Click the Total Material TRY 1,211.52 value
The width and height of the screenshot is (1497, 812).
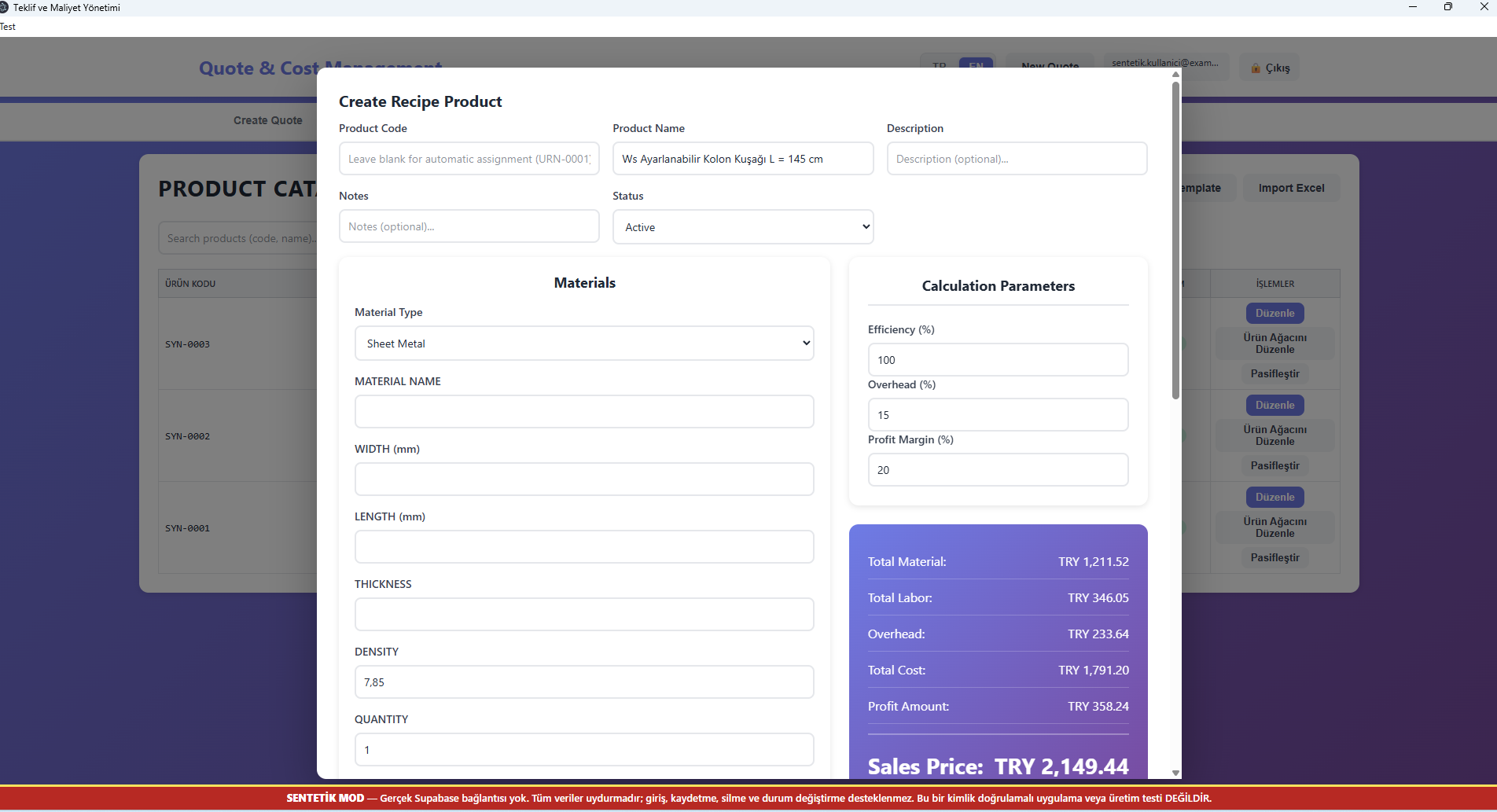(1093, 561)
